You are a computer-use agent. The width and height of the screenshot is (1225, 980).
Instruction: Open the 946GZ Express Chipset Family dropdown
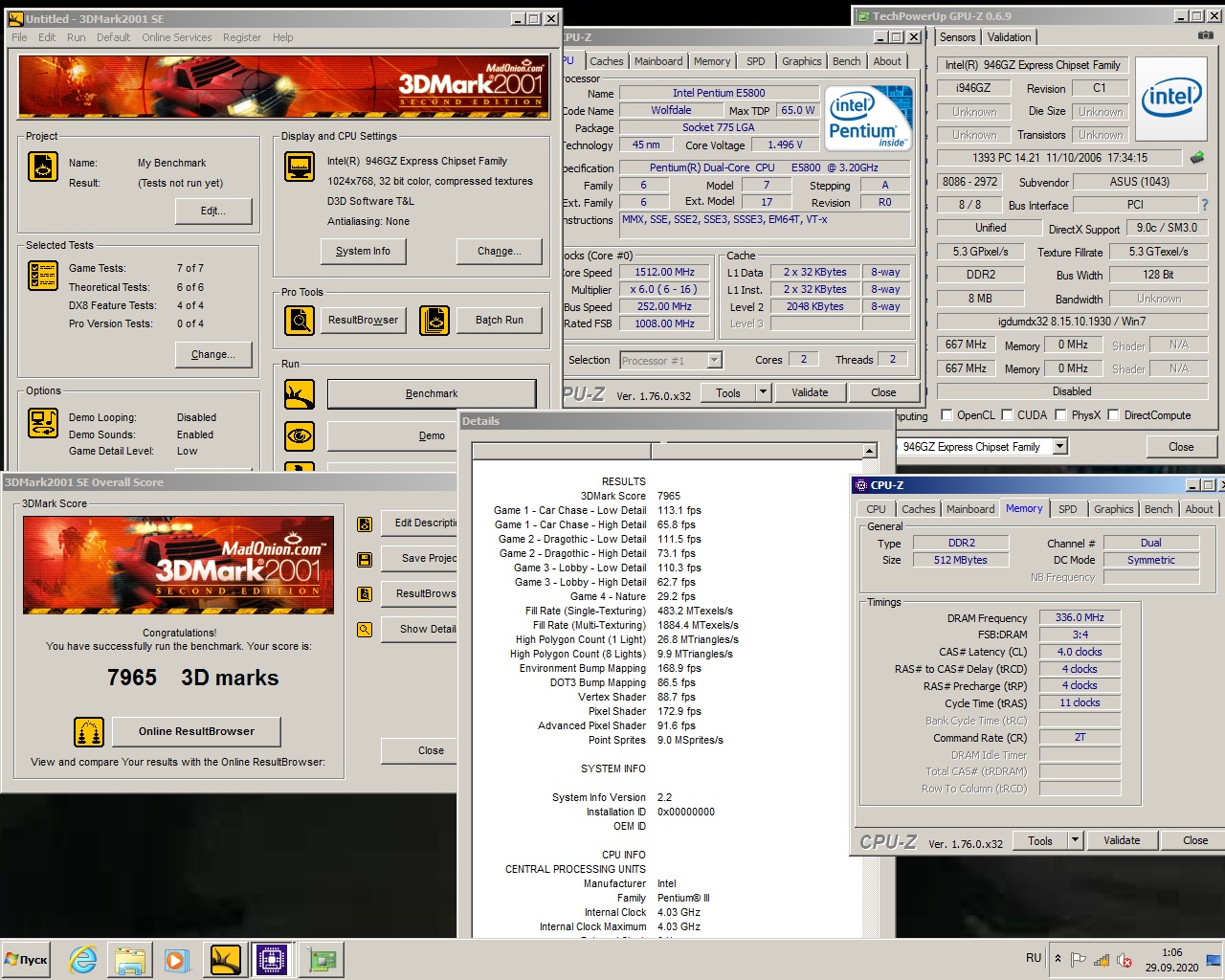(x=1059, y=447)
